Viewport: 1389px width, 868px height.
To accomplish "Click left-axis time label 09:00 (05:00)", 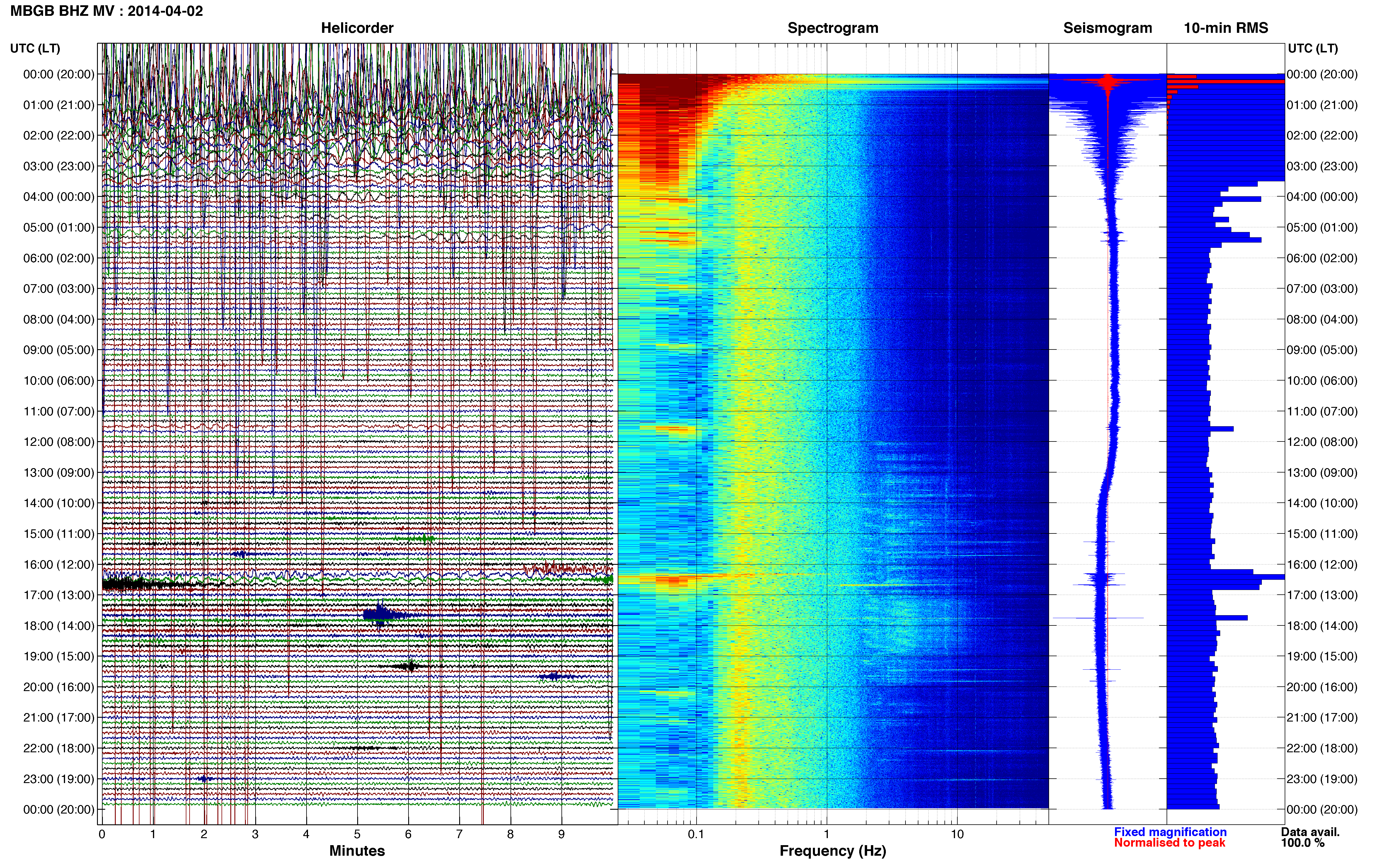I will 59,350.
